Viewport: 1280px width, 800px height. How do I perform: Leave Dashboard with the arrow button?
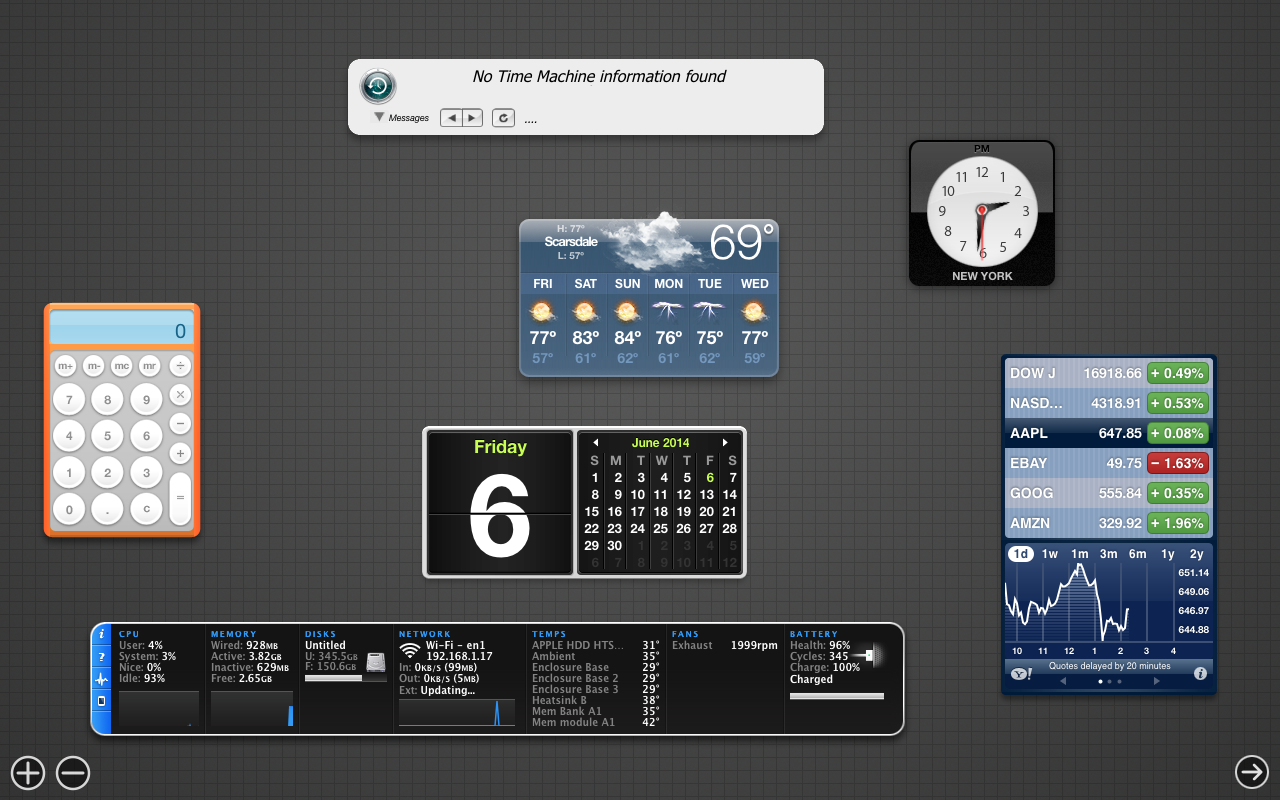point(1252,771)
